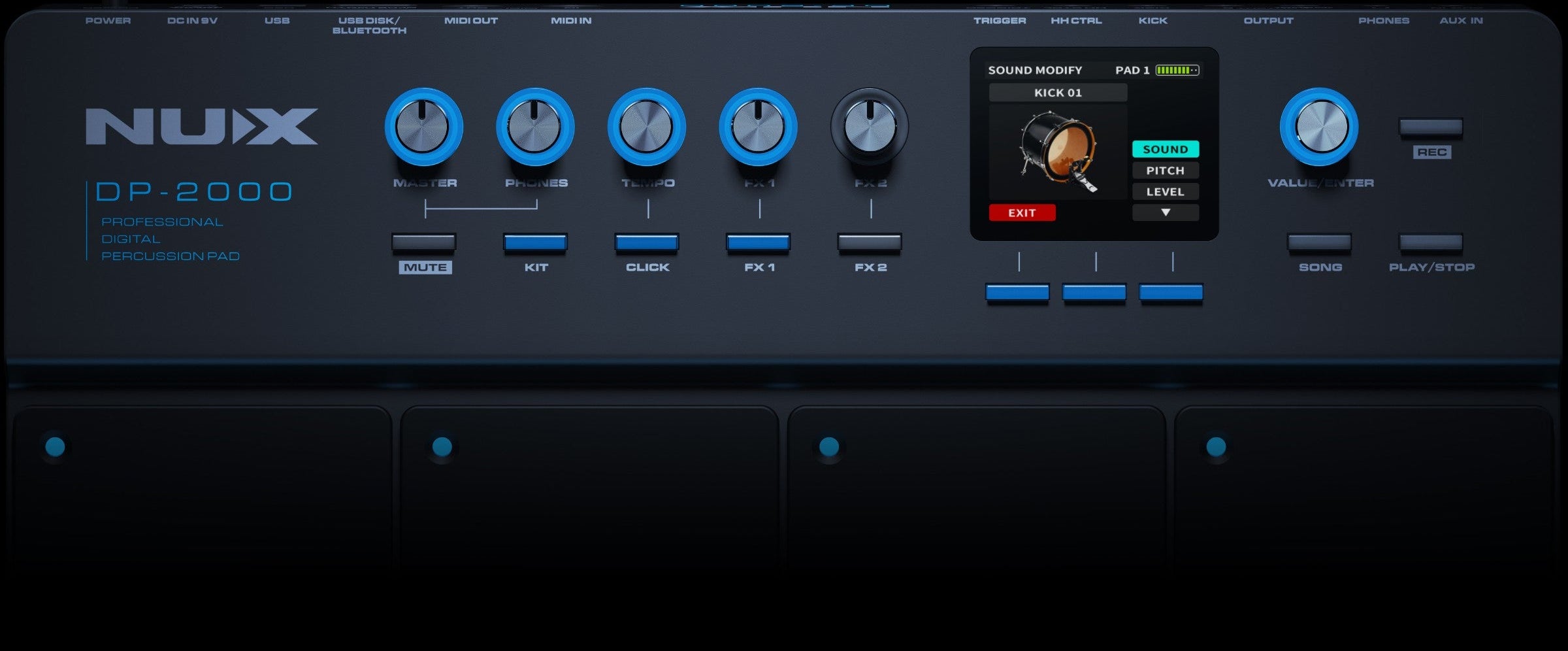Toggle the FX 1 button
Image resolution: width=1568 pixels, height=651 pixels.
pos(758,242)
